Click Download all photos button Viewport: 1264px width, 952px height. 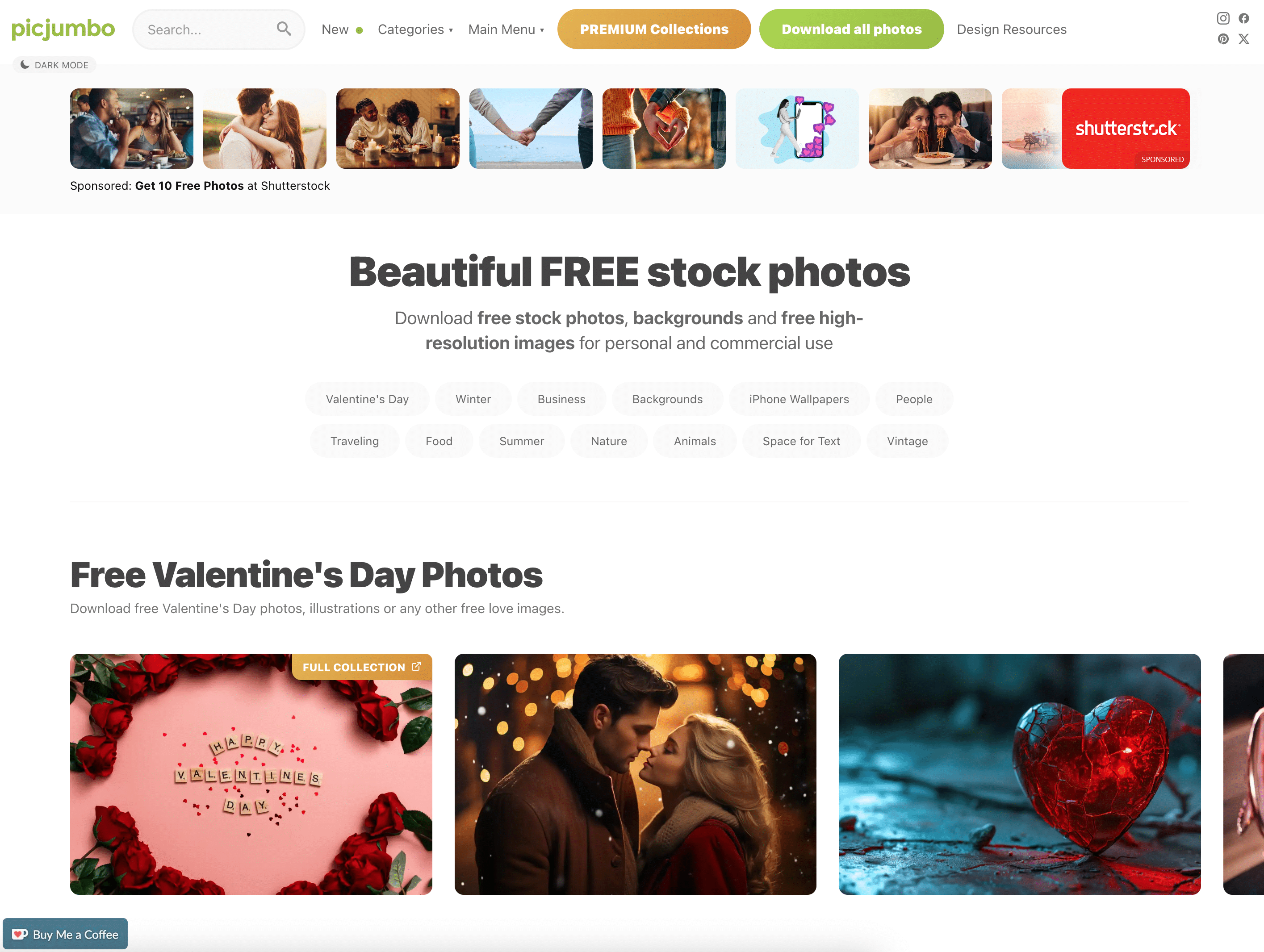[x=851, y=29]
